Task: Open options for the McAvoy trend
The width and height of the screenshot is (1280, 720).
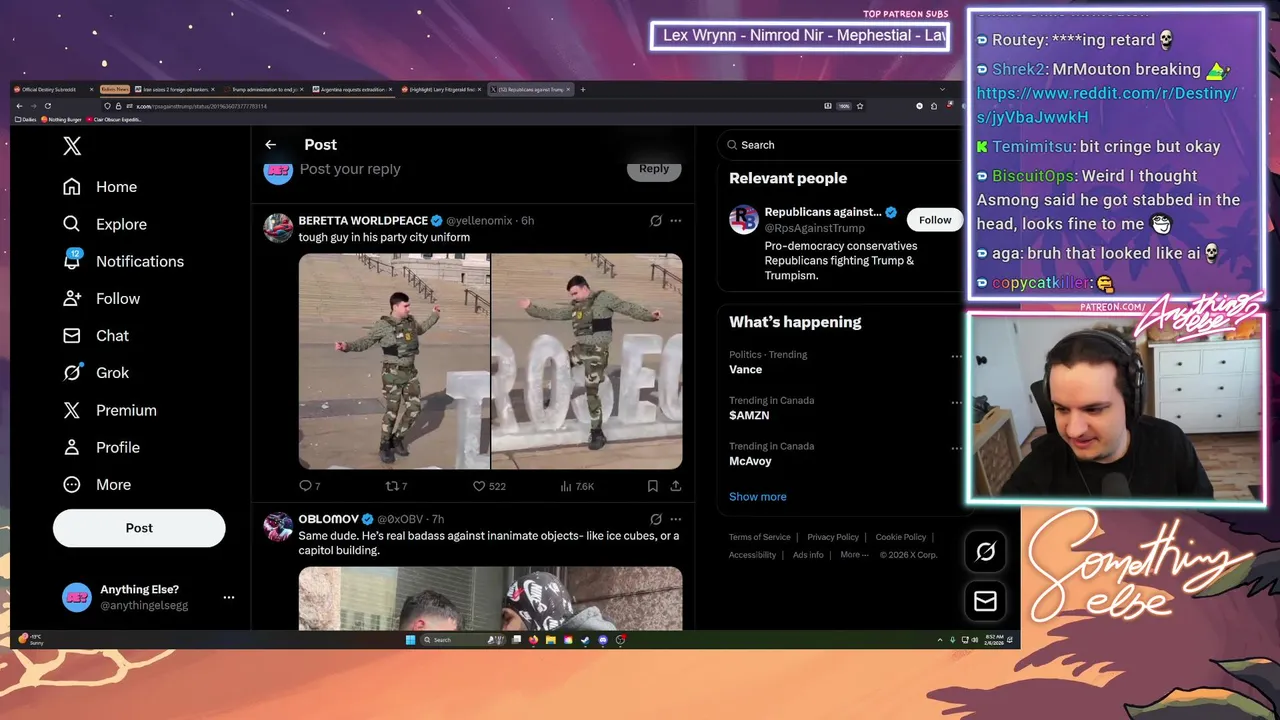Action: [x=956, y=448]
